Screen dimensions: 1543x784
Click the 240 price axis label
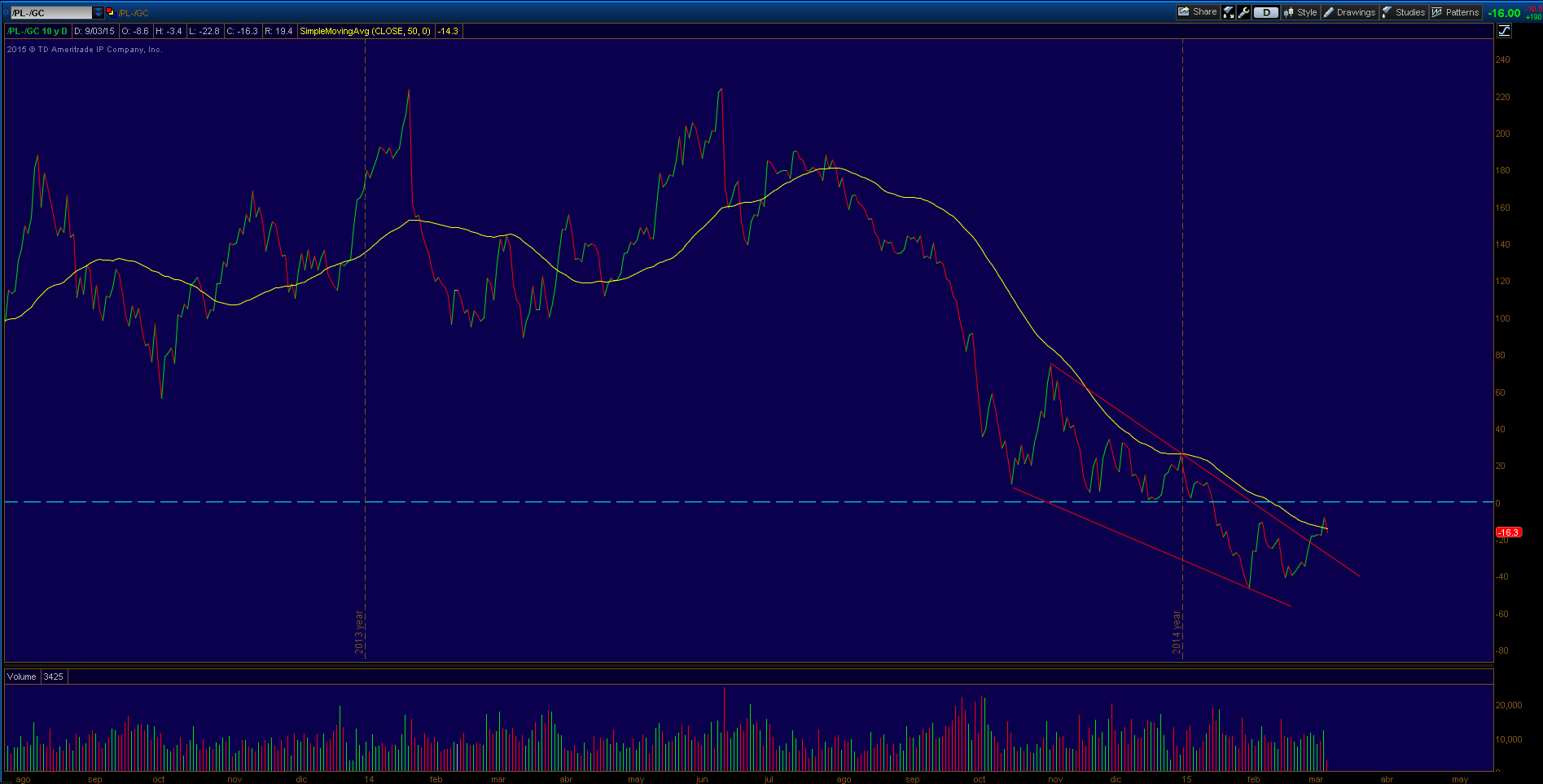[x=1502, y=59]
